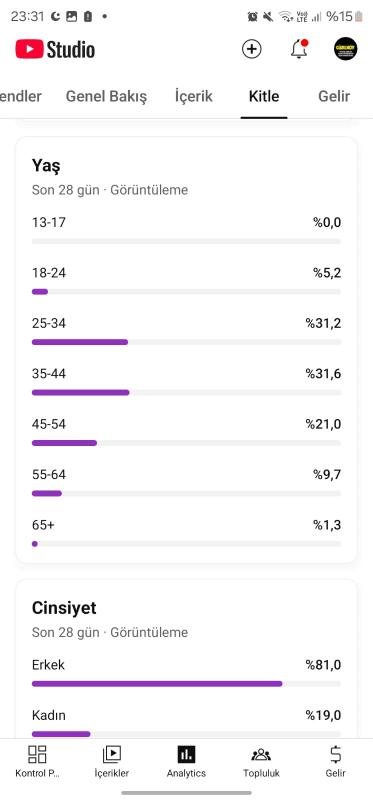Select the Kitle tab
Image resolution: width=373 pixels, height=800 pixels.
click(x=264, y=96)
